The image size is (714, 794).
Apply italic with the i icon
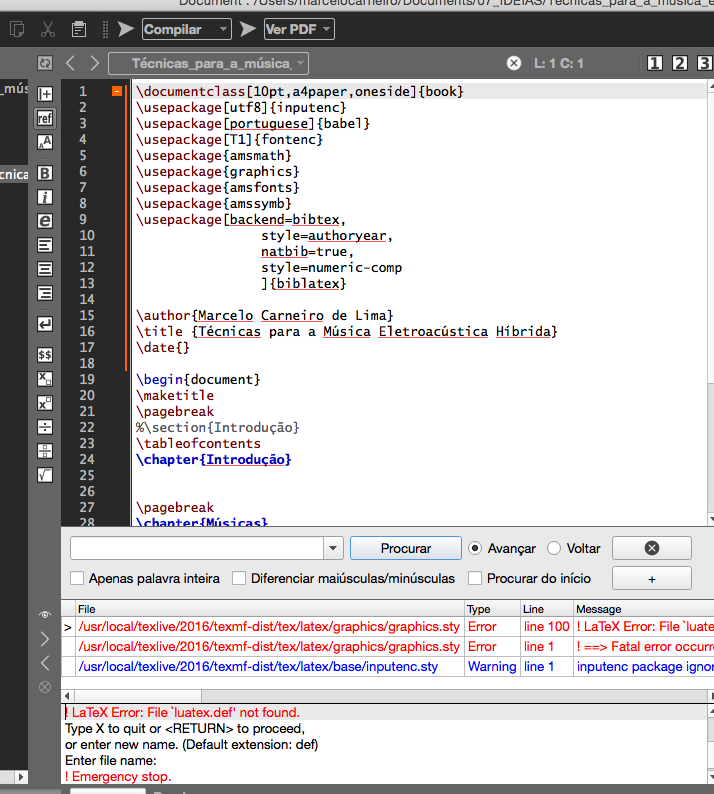click(45, 197)
